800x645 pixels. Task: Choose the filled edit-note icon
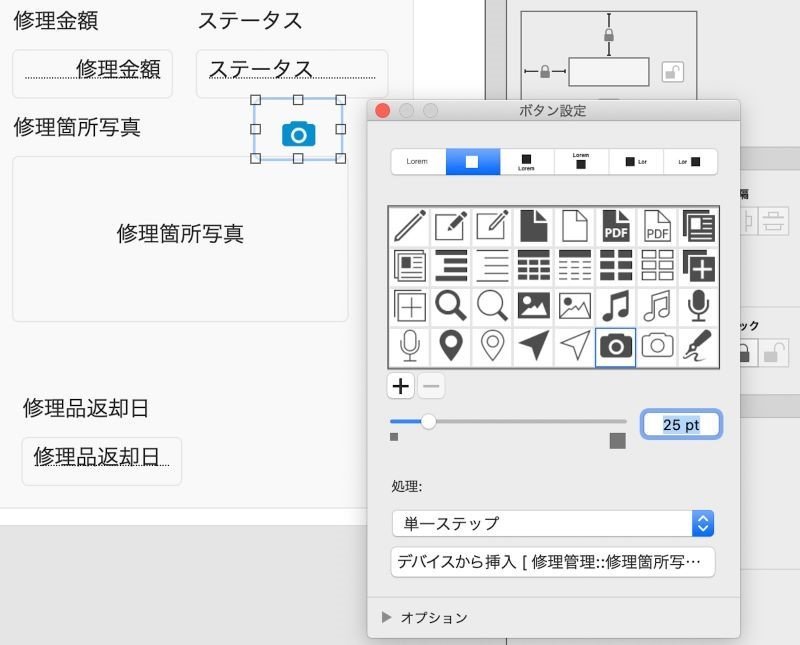point(451,226)
